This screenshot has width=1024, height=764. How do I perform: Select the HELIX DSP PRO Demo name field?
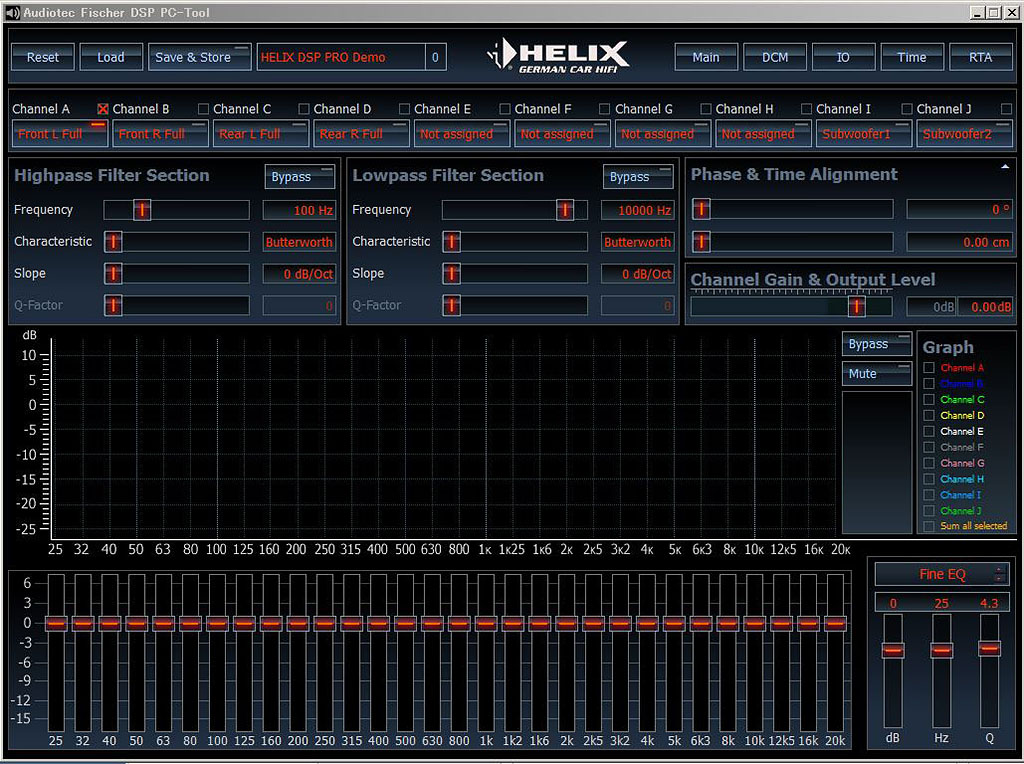pyautogui.click(x=340, y=57)
